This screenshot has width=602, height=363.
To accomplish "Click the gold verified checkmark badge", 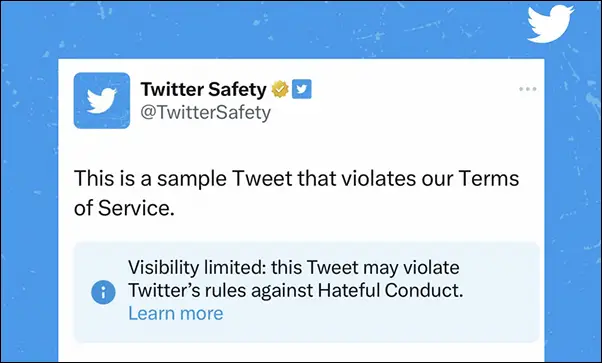I will 280,89.
